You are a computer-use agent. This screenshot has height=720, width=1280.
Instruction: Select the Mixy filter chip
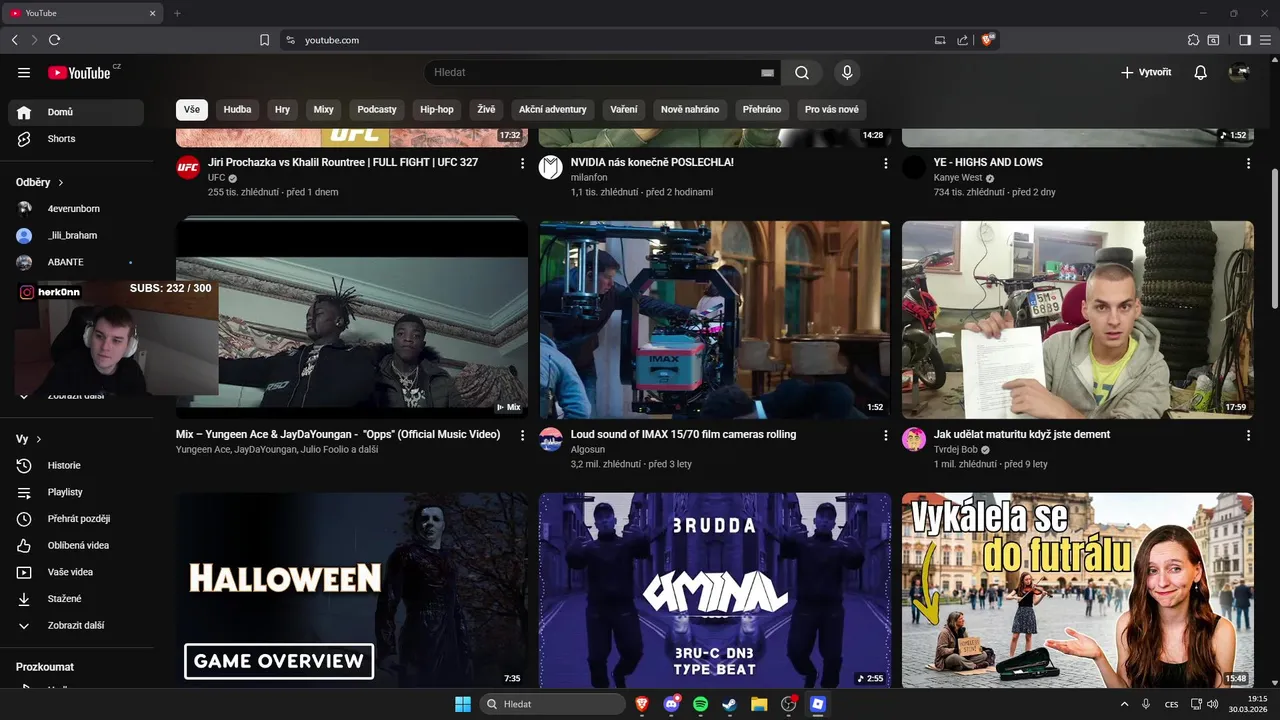323,109
